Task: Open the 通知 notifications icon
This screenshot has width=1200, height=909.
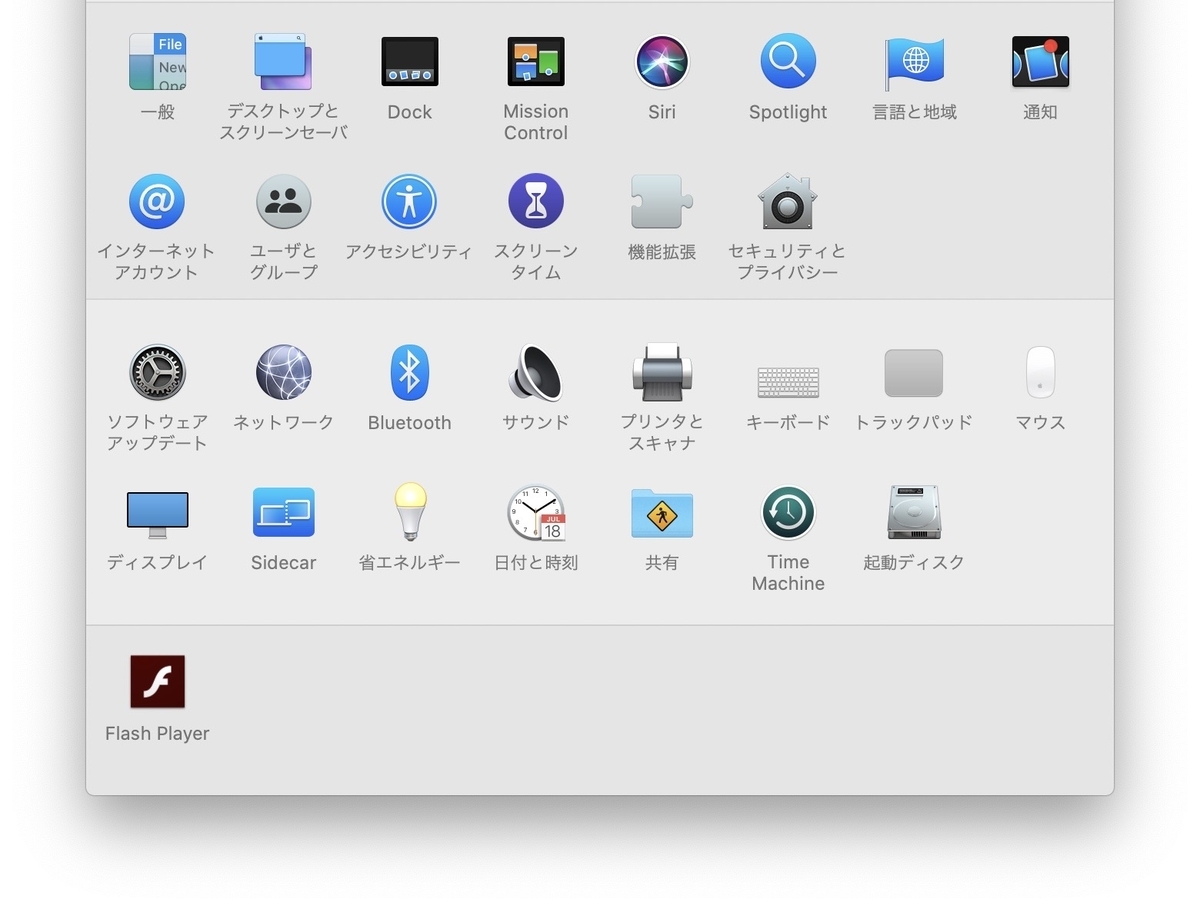Action: point(1040,62)
